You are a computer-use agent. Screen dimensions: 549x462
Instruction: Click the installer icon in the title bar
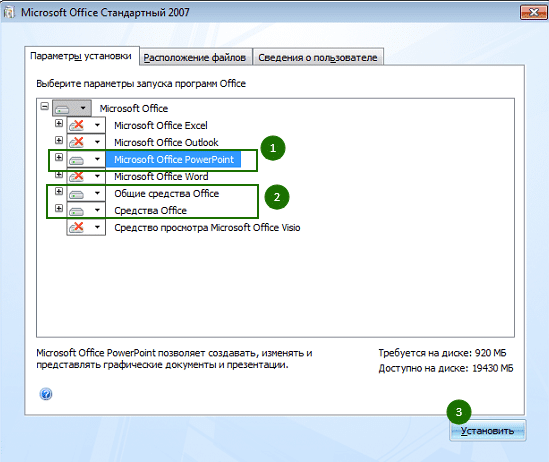(9, 12)
